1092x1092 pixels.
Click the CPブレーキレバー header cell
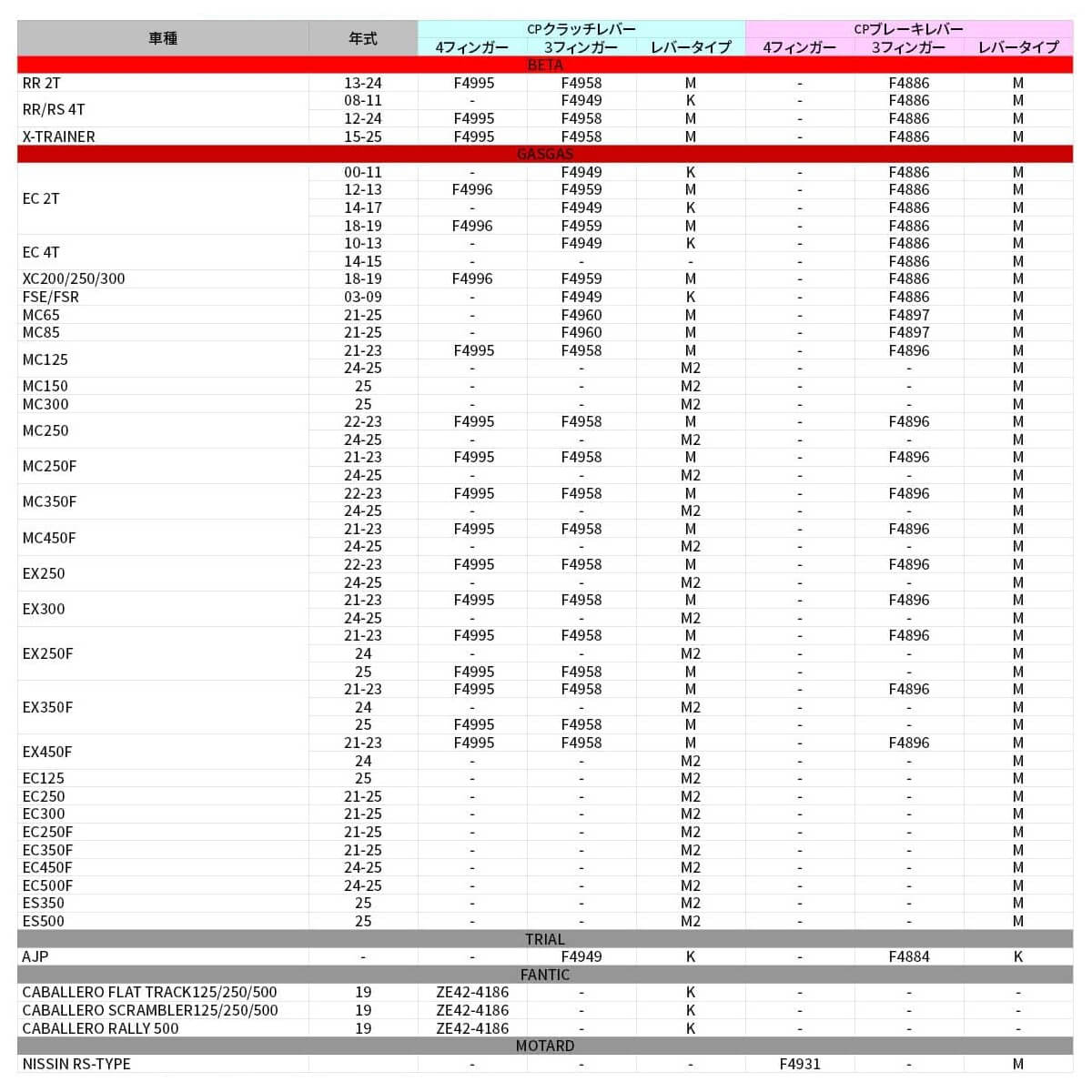(x=909, y=29)
